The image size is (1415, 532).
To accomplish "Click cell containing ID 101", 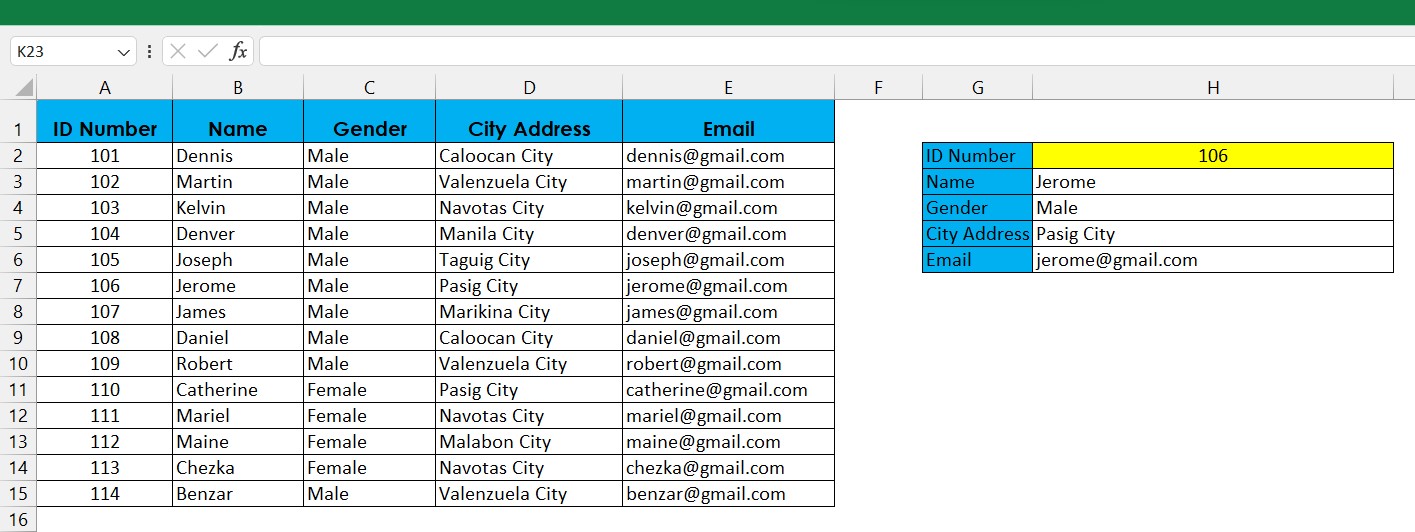I will (x=105, y=156).
